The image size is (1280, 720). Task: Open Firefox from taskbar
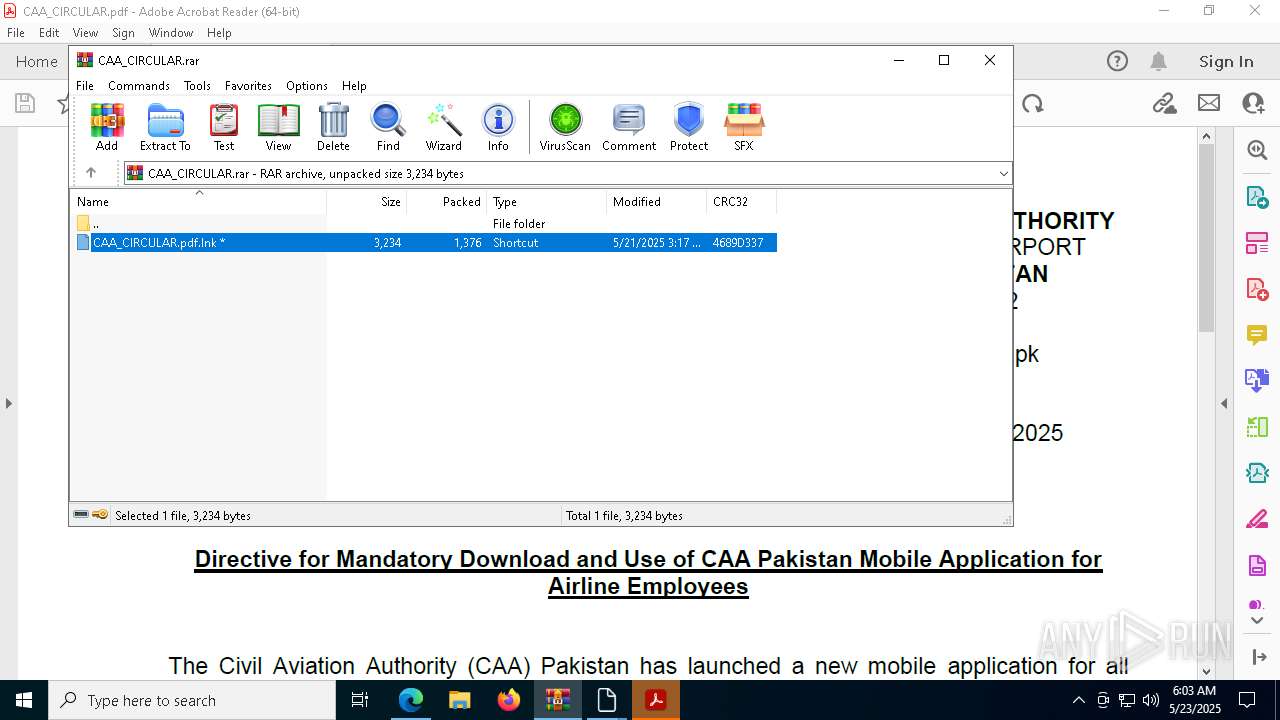(x=509, y=700)
